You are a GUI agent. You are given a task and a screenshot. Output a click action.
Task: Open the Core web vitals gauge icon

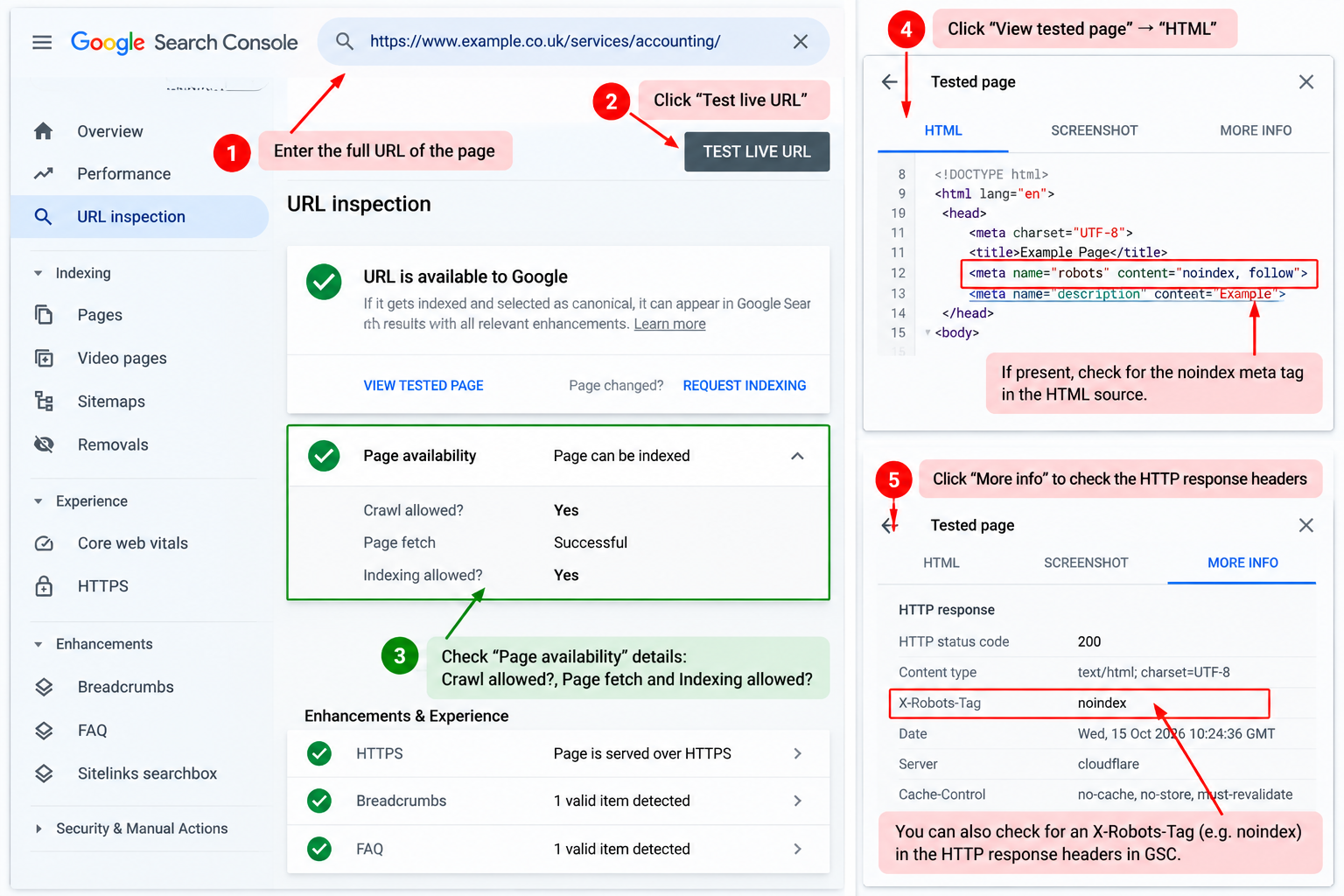[44, 543]
